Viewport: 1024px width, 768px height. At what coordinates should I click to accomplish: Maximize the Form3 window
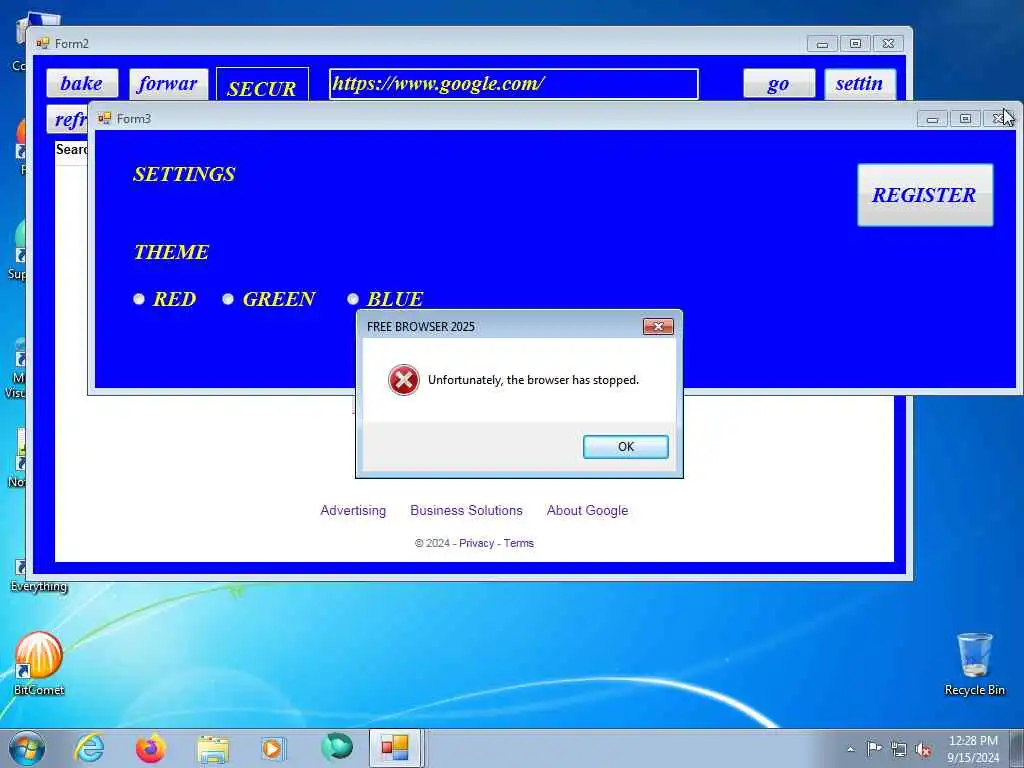point(965,119)
